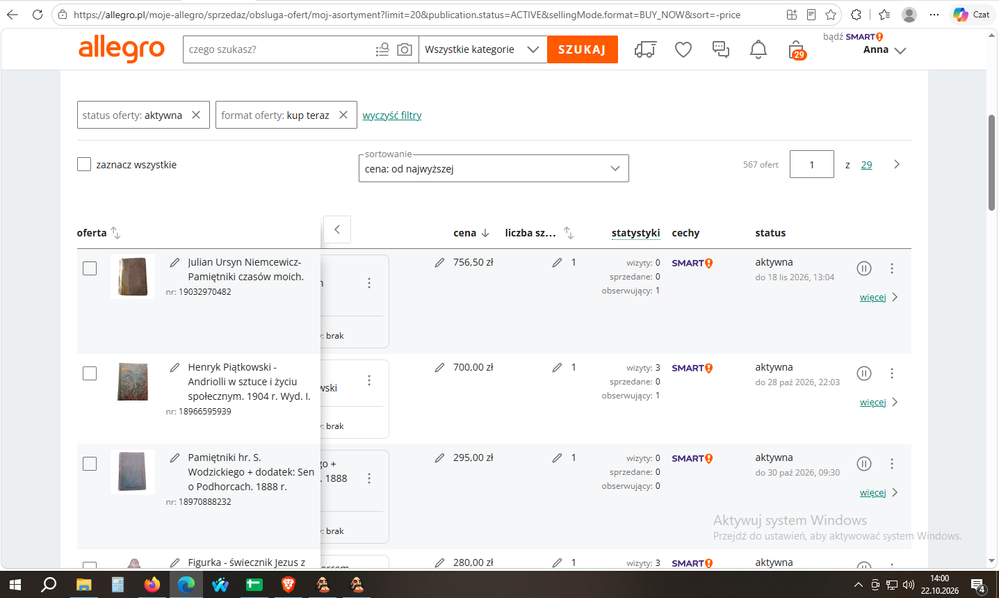Search by image using camera icon

coord(404,50)
